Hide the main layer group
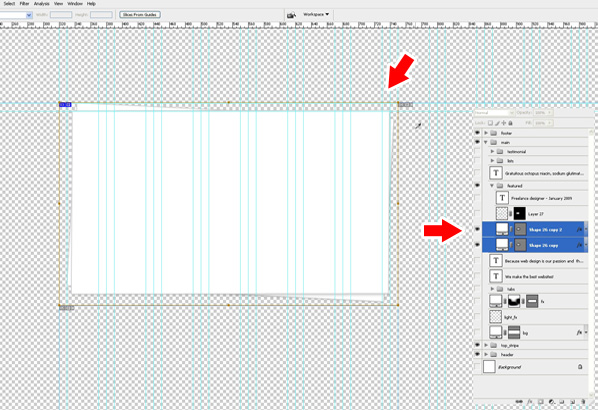Image resolution: width=598 pixels, height=410 pixels. point(477,142)
